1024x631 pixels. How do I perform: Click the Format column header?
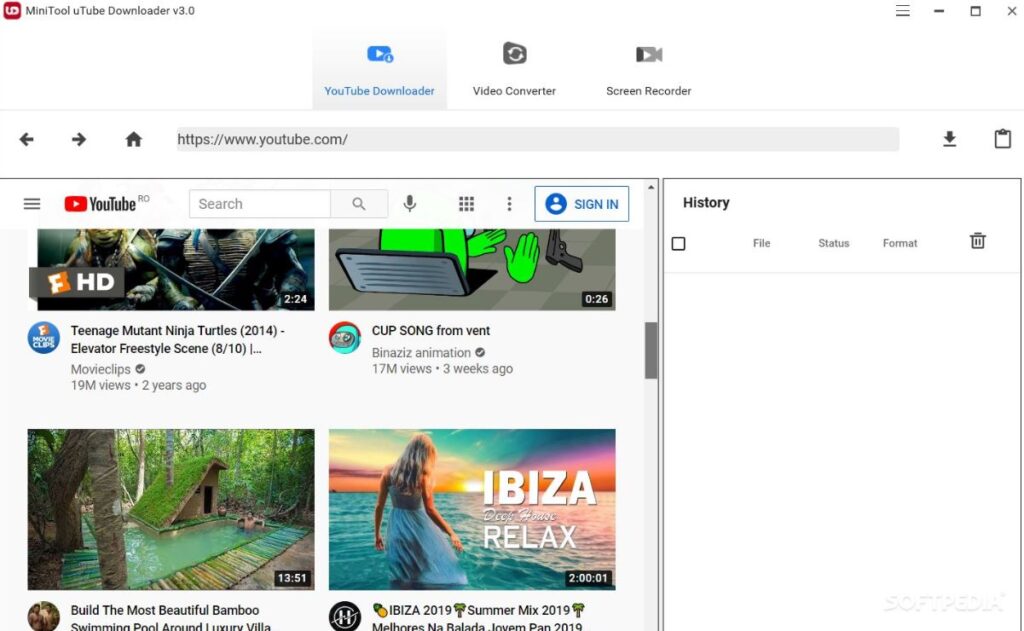click(899, 243)
